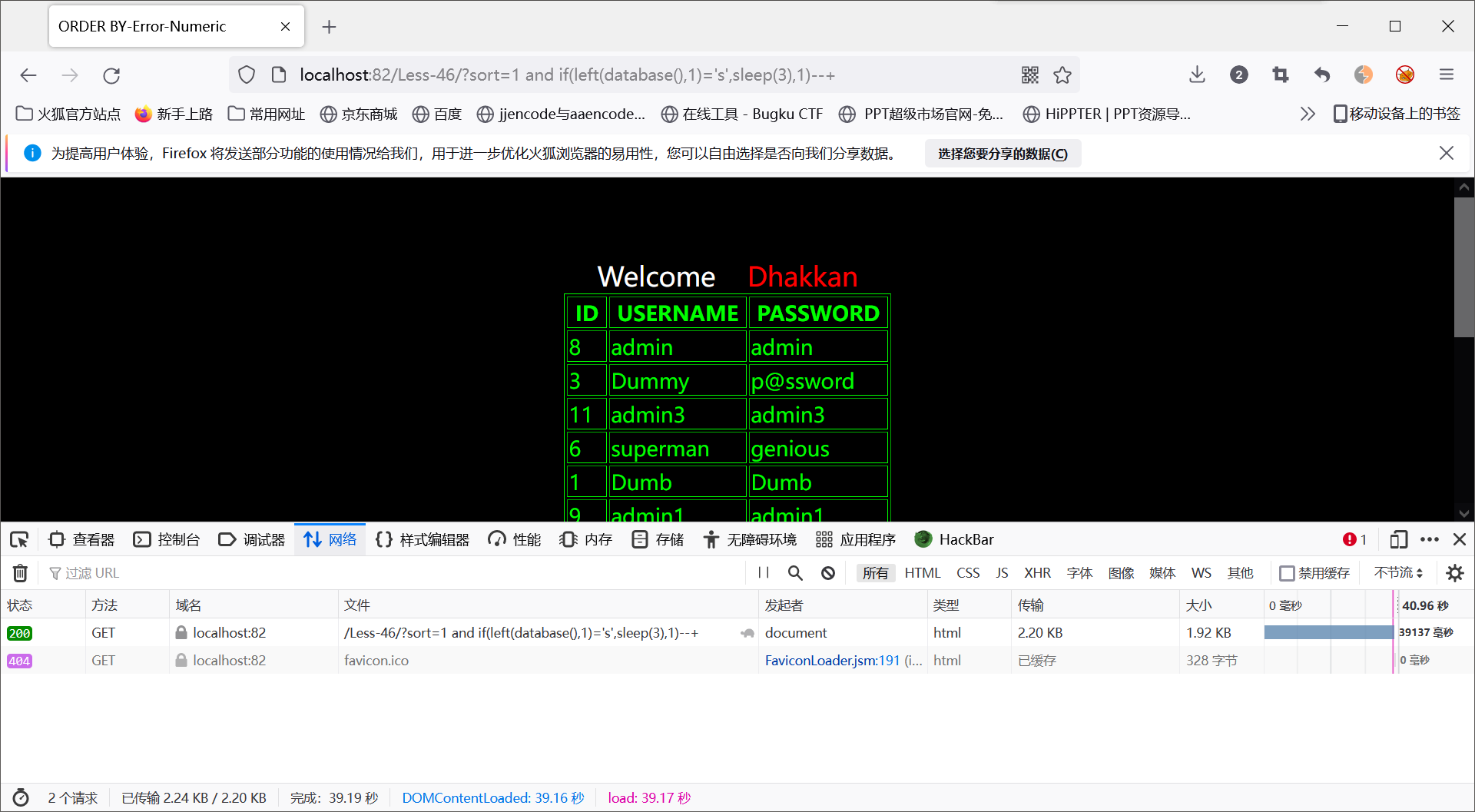Start the screenshot tool in toolbar
The width and height of the screenshot is (1475, 812).
pos(1280,75)
